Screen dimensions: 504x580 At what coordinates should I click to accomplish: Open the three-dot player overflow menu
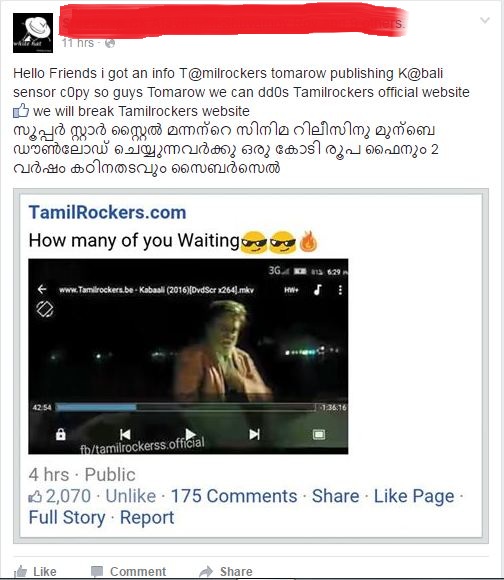340,290
